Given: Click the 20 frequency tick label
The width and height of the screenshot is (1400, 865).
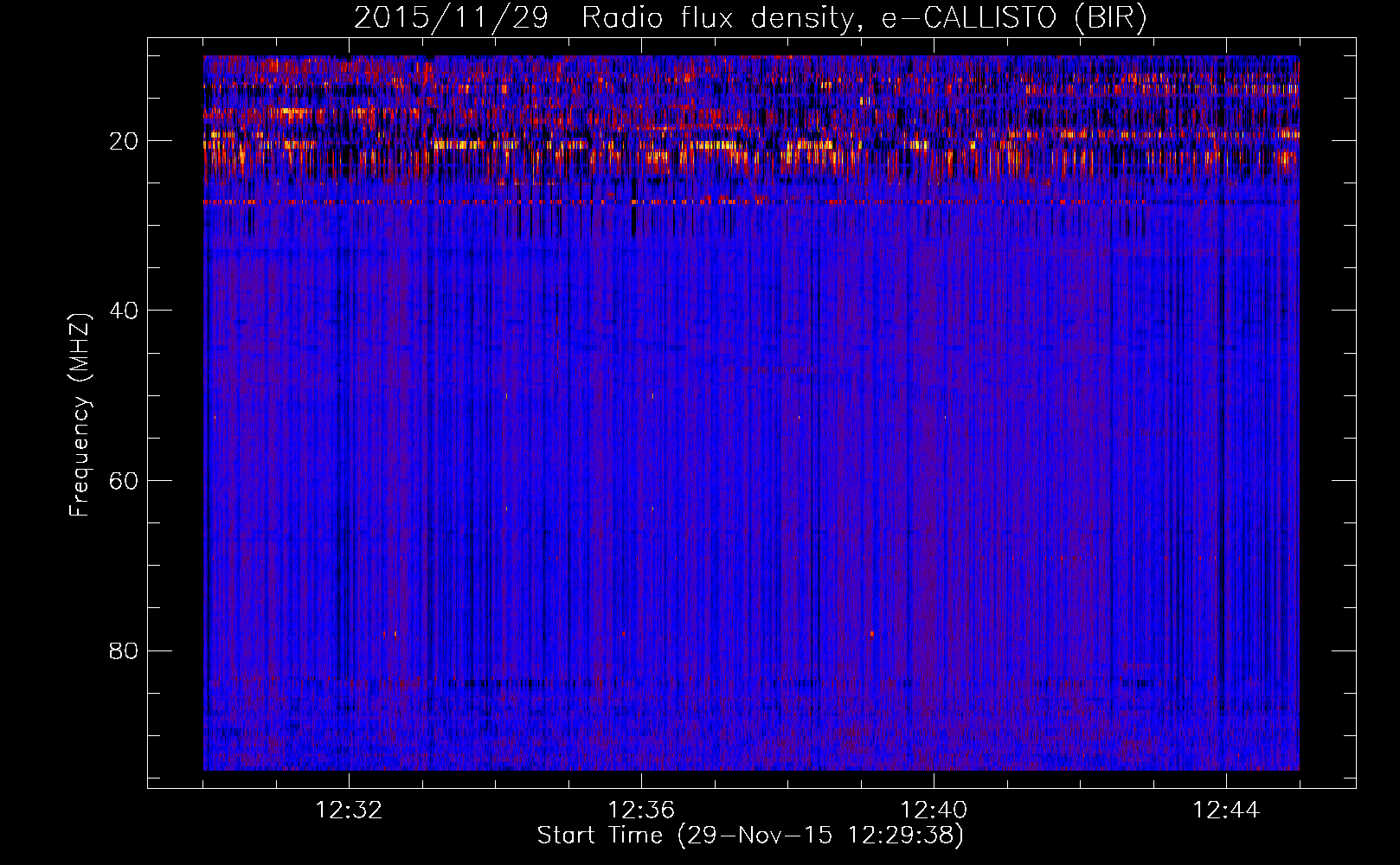Looking at the screenshot, I should pos(125,141).
